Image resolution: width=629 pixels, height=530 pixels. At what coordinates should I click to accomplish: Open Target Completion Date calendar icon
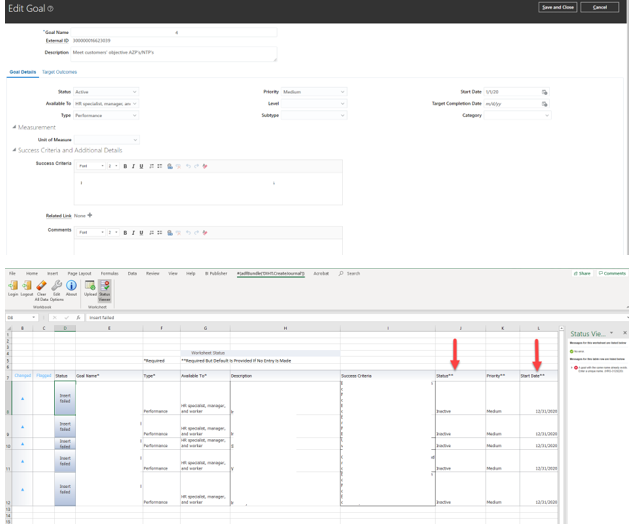click(544, 104)
